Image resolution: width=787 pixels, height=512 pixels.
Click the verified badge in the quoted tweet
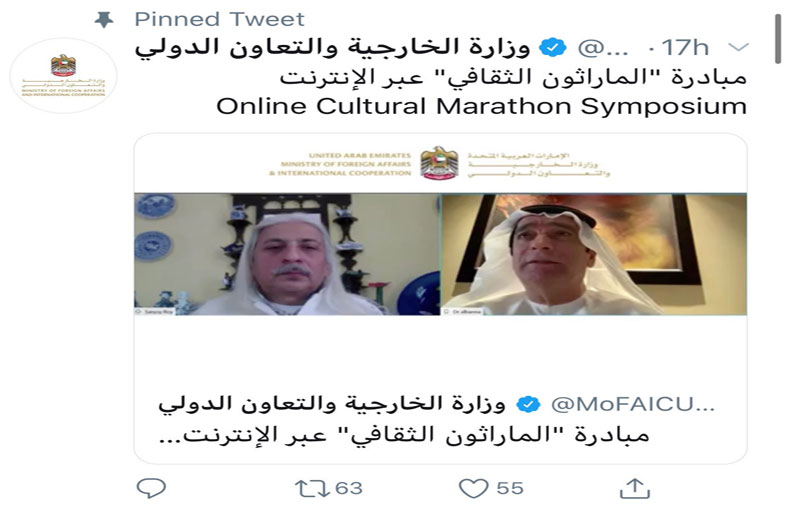point(529,405)
